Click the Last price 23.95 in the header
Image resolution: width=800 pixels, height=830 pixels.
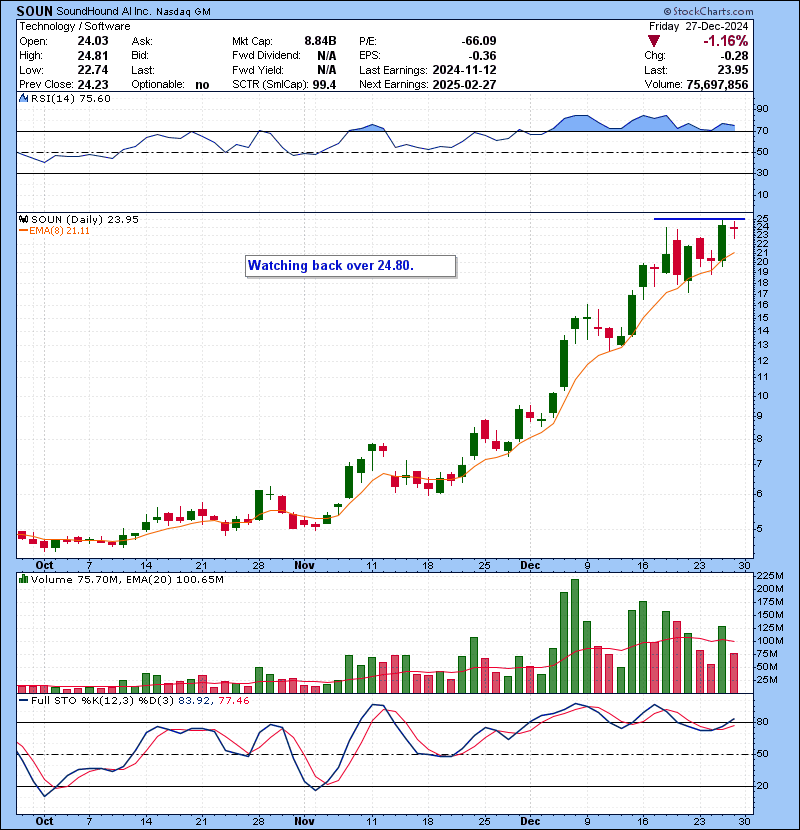click(x=733, y=70)
